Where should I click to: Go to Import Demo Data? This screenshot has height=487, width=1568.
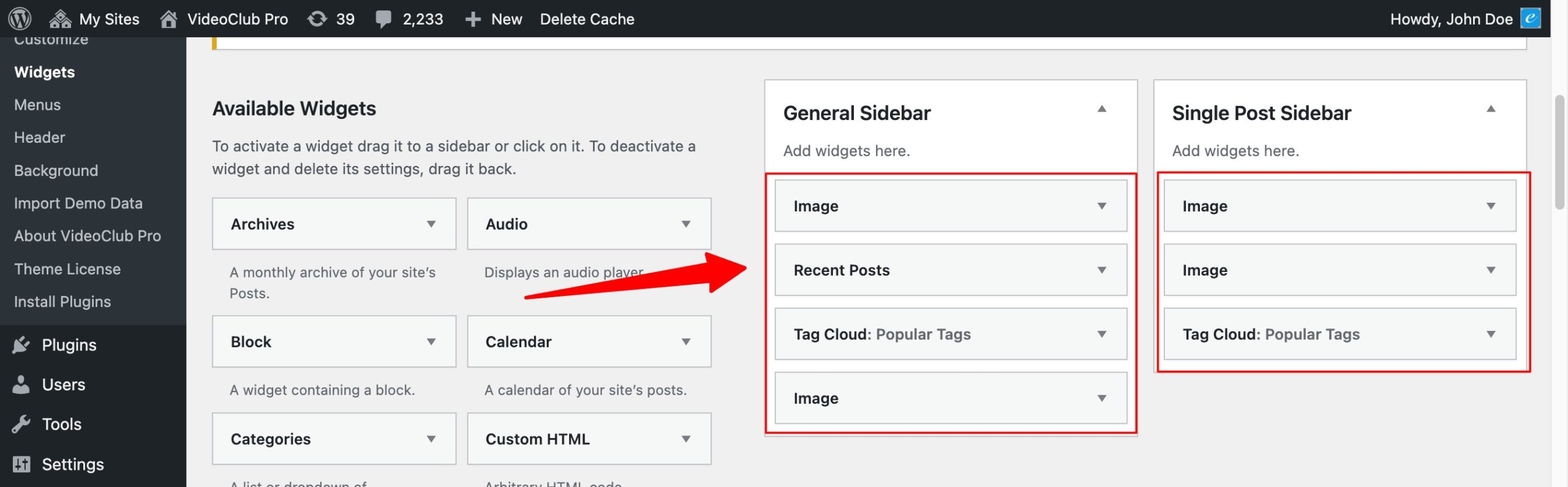tap(78, 203)
